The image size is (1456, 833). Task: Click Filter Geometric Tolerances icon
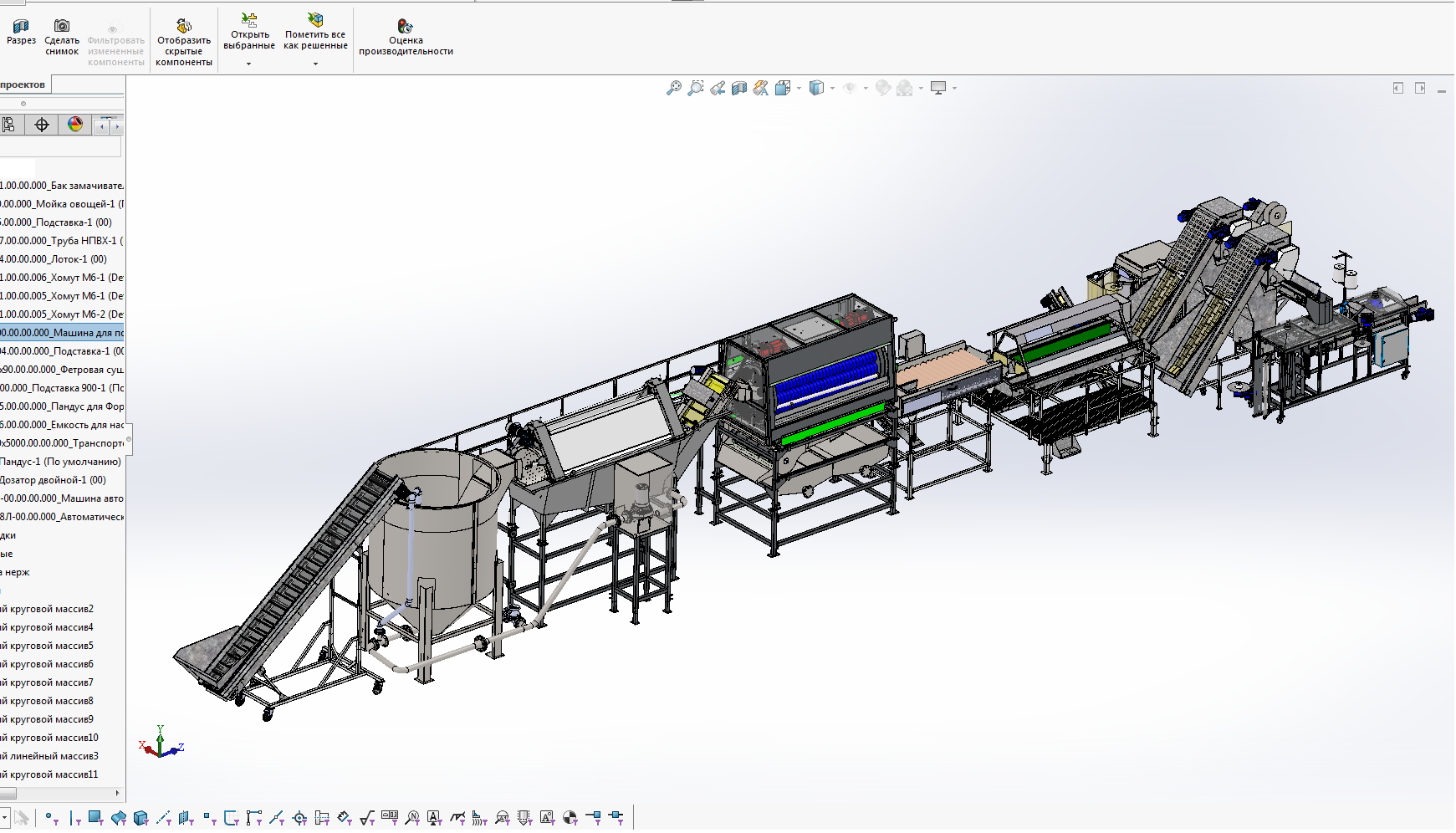pyautogui.click(x=390, y=818)
